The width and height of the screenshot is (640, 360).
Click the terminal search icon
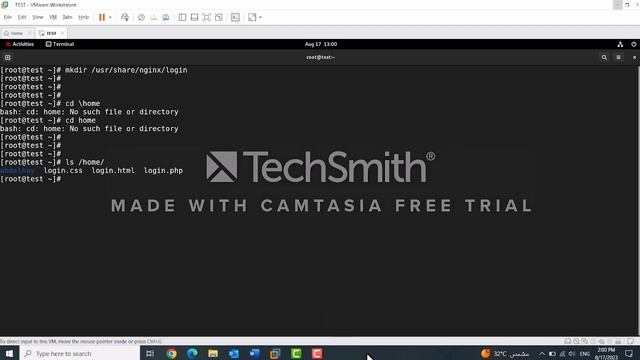(604, 58)
